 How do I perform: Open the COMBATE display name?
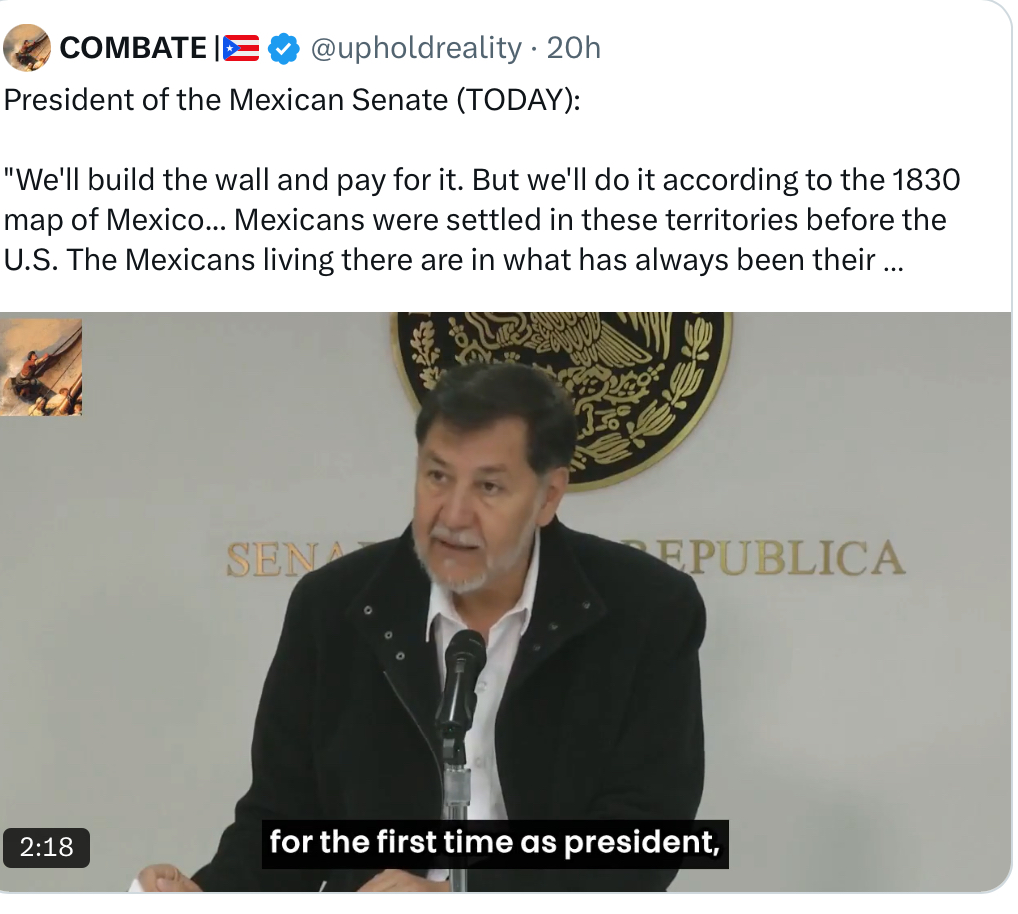click(133, 48)
